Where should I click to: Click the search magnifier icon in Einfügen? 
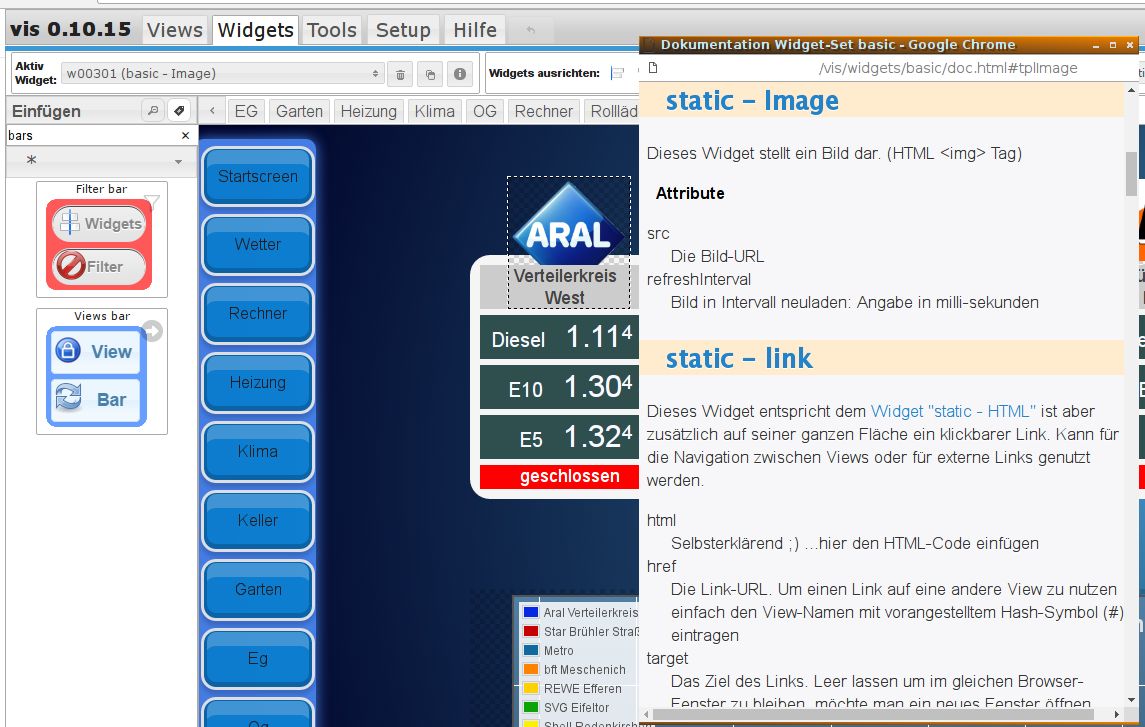[x=153, y=111]
